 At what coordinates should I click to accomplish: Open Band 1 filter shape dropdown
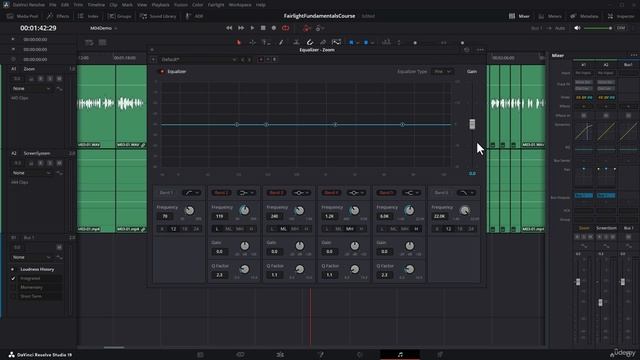click(191, 193)
